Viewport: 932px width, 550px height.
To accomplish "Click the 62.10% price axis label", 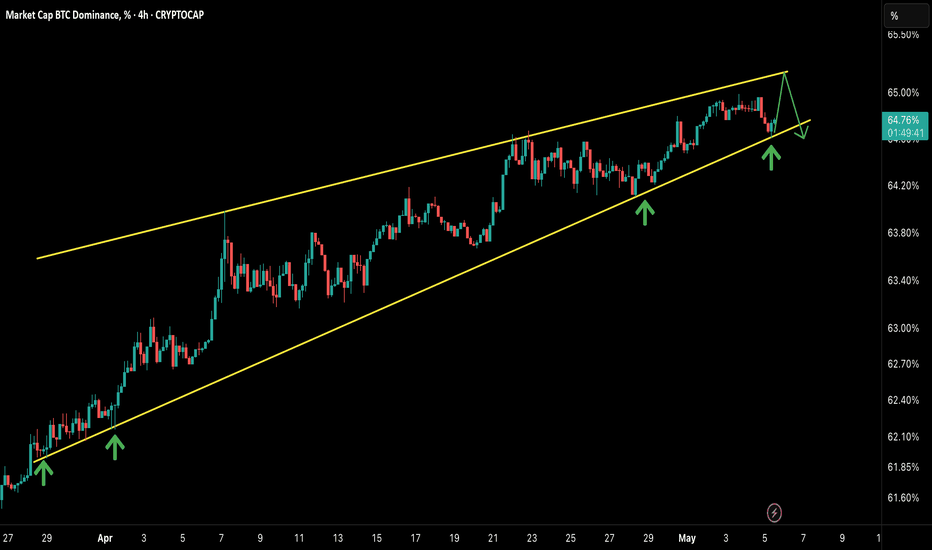I will click(903, 437).
